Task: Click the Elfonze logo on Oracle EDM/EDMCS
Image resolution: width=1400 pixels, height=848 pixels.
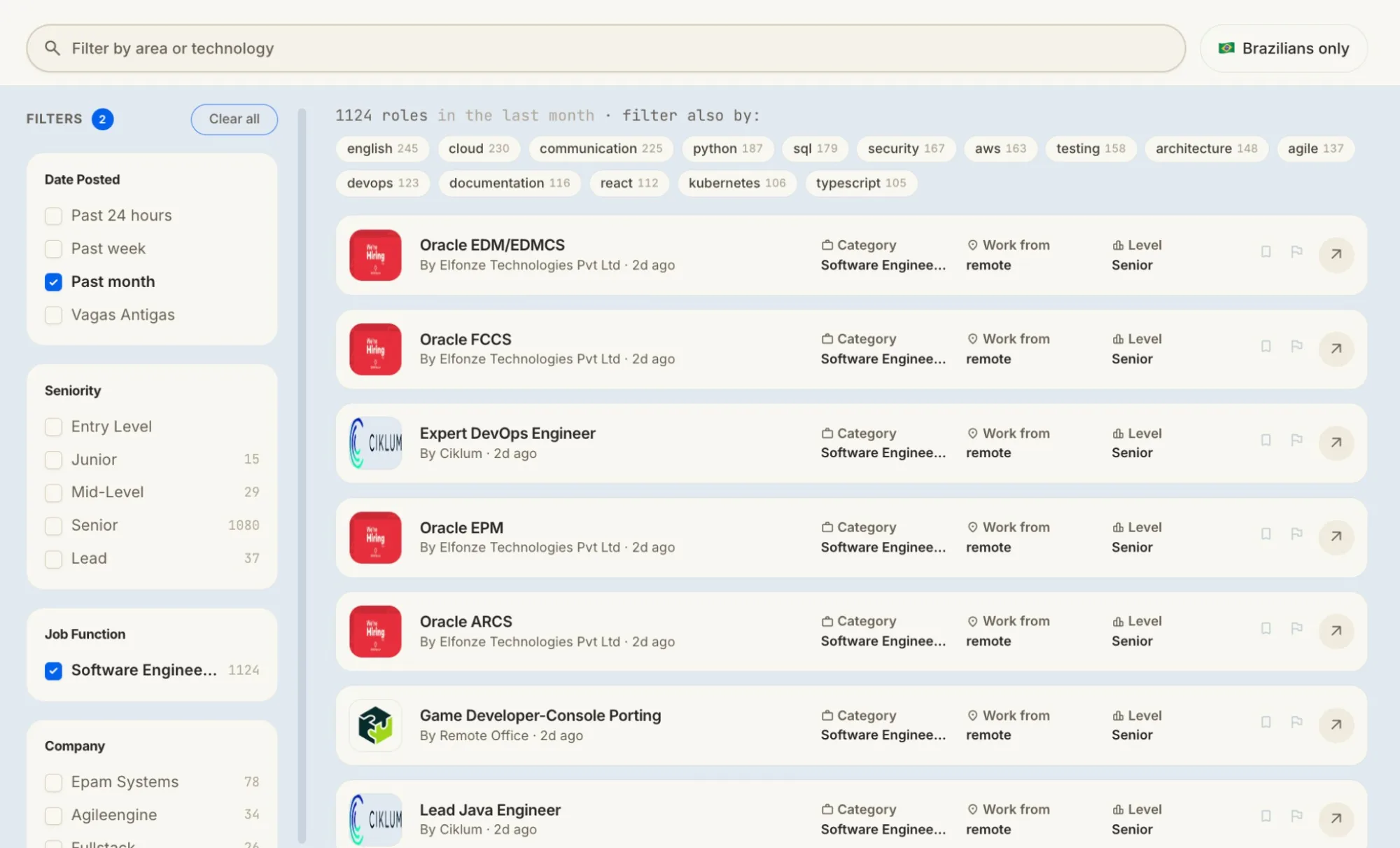Action: tap(375, 255)
